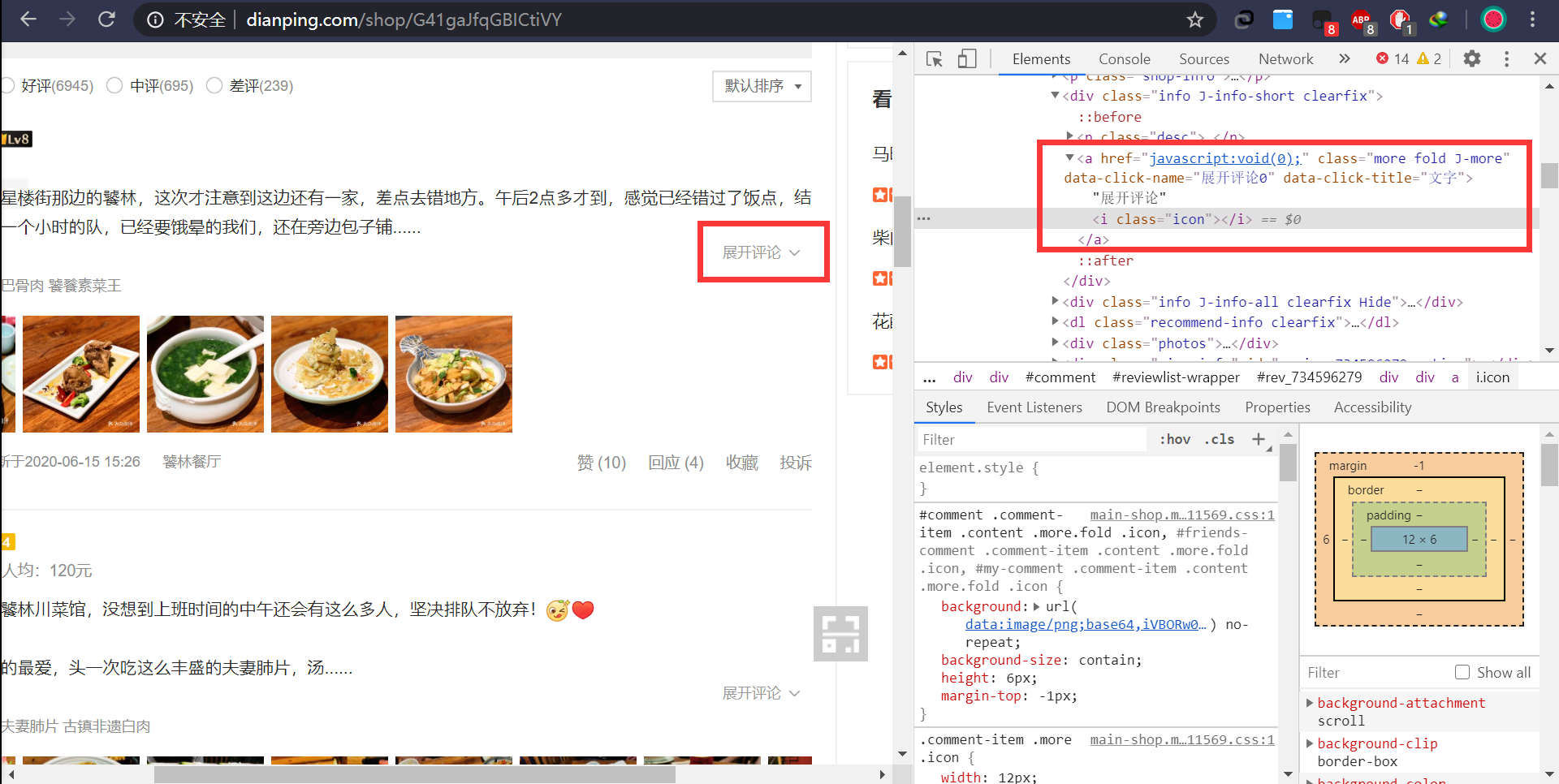Screen dimensions: 1559x784
Task: Expand the 'info J-info-all' div node
Action: tap(1056, 301)
